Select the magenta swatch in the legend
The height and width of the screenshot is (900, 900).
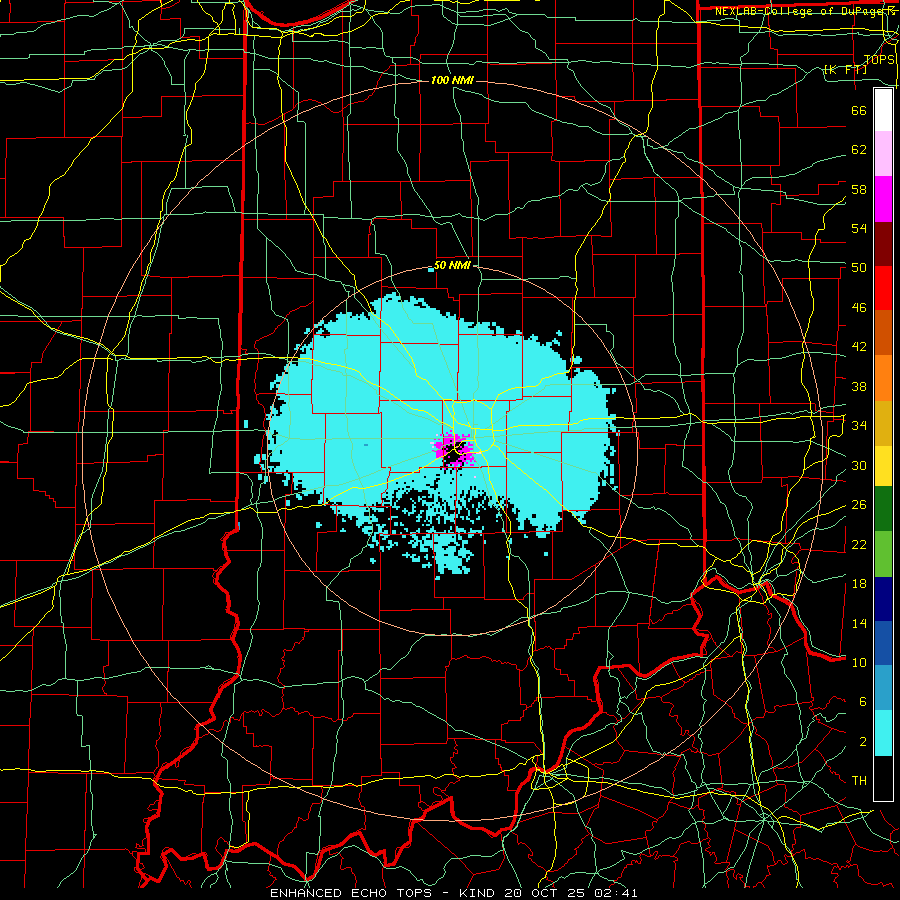point(883,199)
